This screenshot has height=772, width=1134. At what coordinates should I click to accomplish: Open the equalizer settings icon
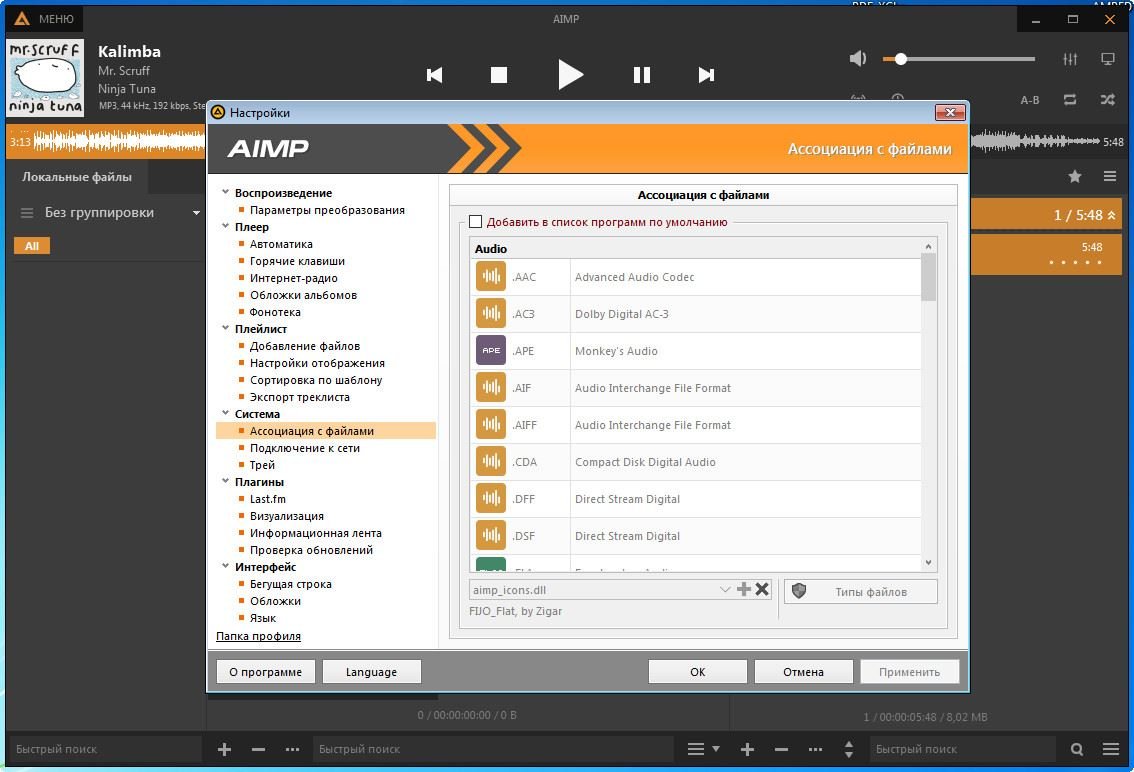1070,59
